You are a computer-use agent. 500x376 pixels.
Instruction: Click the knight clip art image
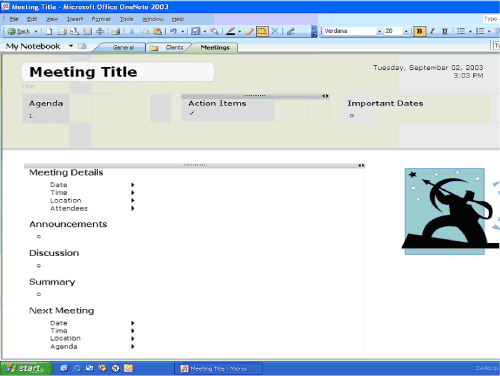[450, 211]
